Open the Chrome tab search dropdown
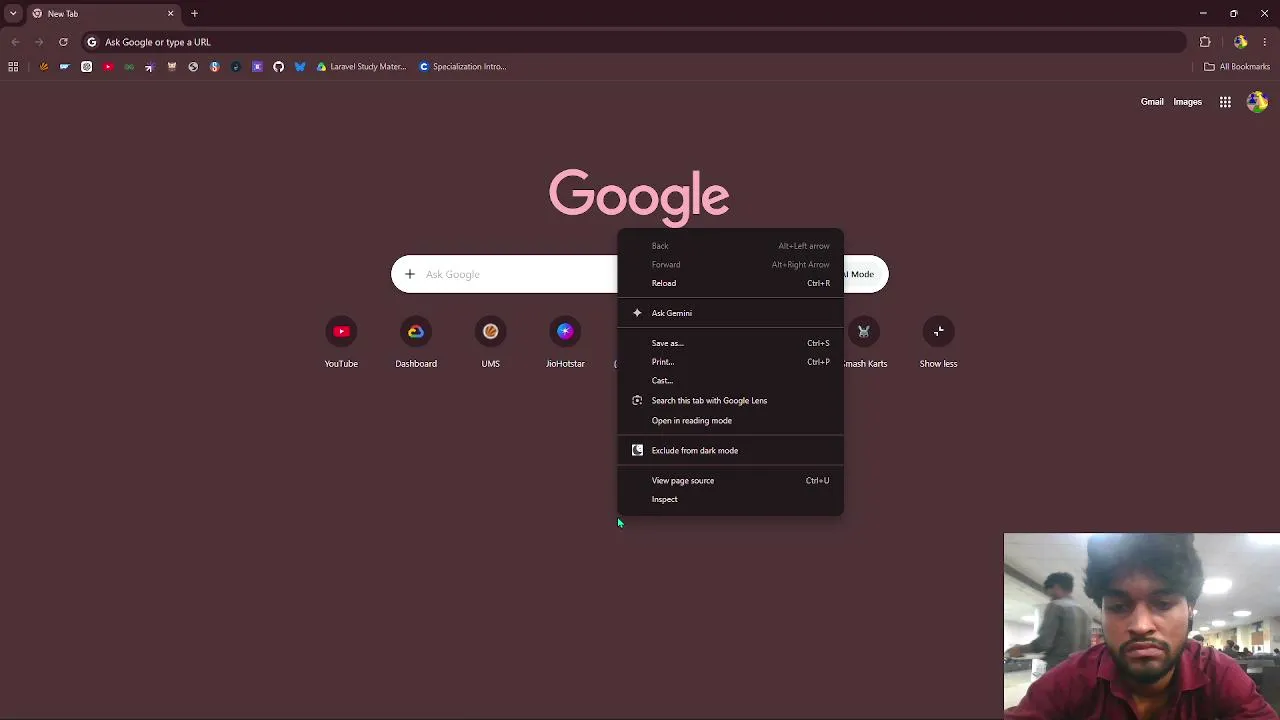The image size is (1280, 720). (13, 13)
